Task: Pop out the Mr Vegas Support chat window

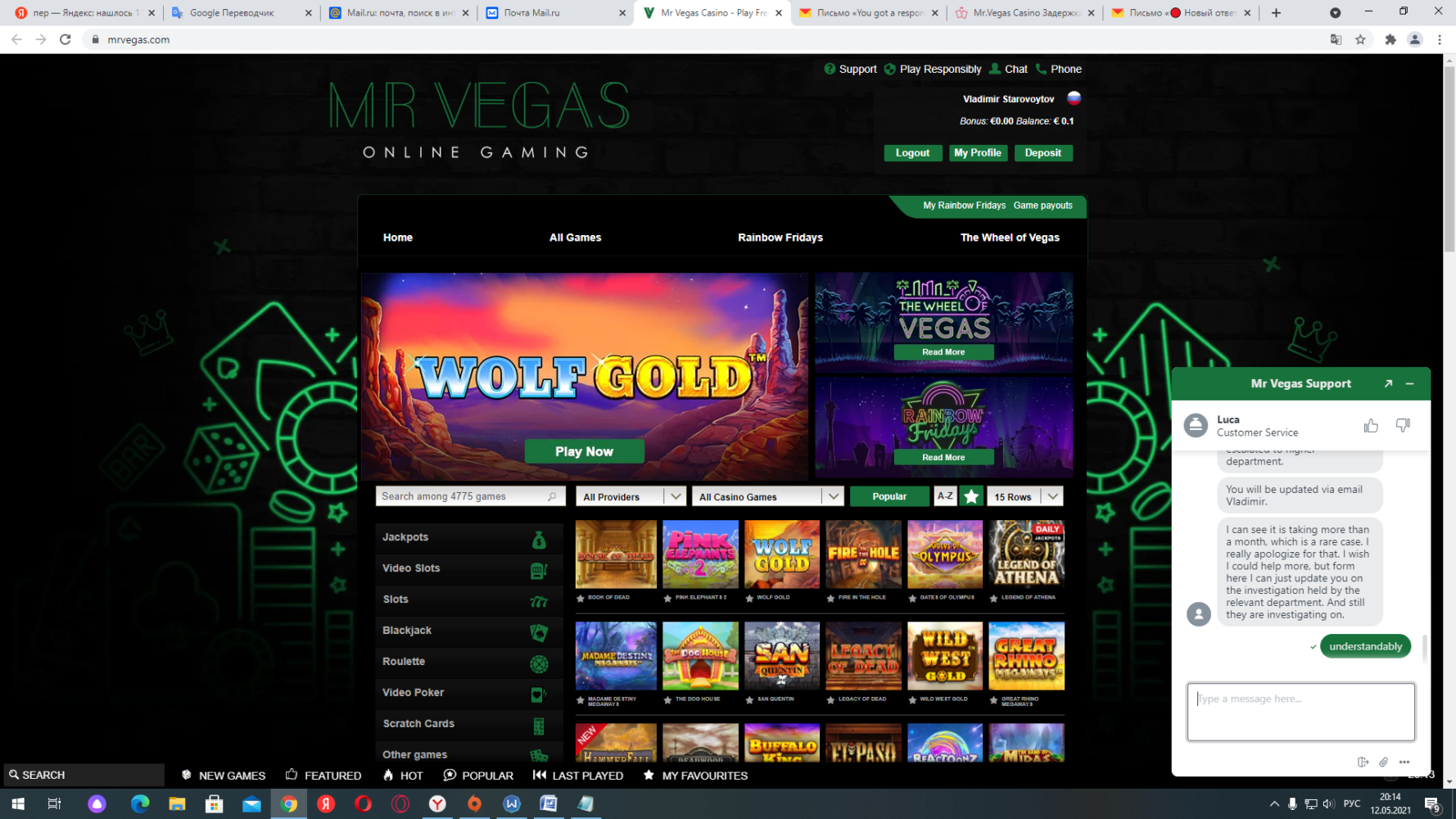Action: (x=1388, y=383)
